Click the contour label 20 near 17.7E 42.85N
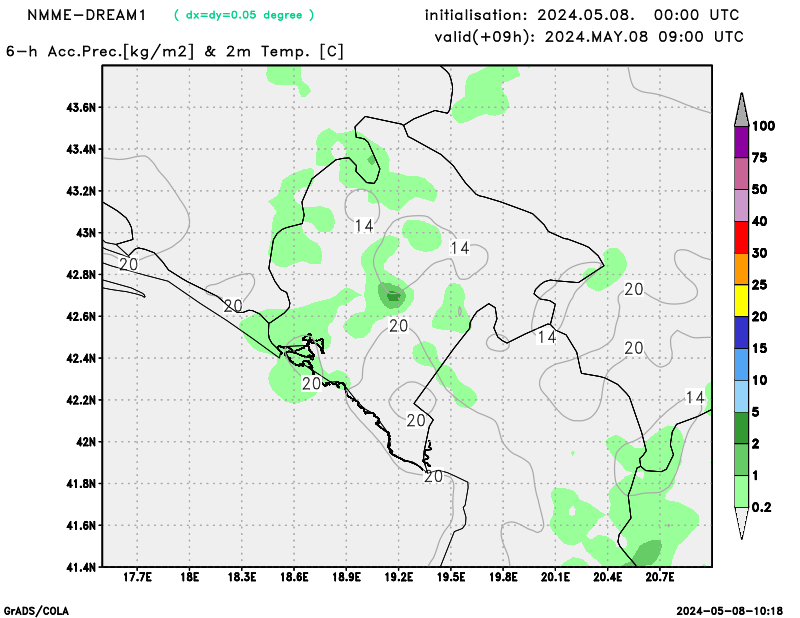The image size is (800, 618). point(129,264)
